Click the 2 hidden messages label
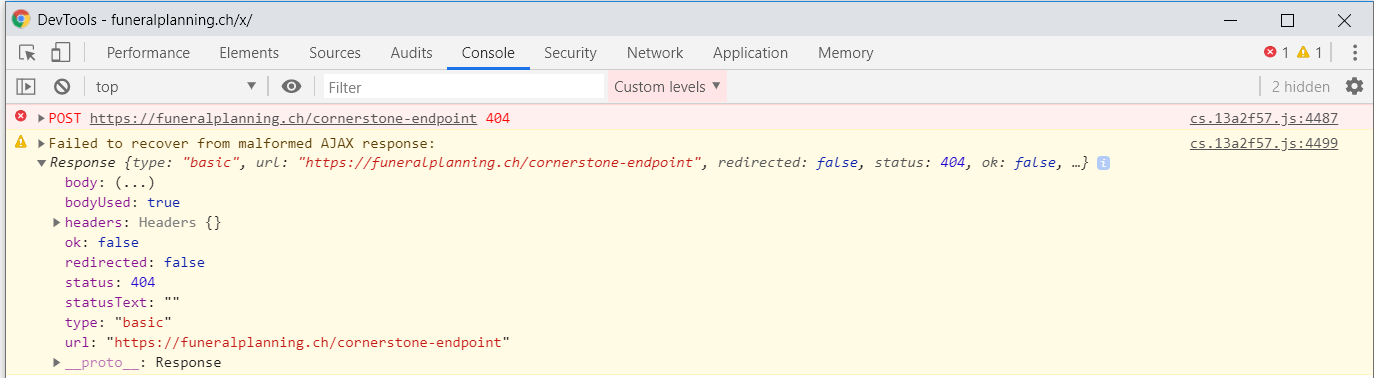Screen dimensions: 1374x378 click(x=1301, y=87)
